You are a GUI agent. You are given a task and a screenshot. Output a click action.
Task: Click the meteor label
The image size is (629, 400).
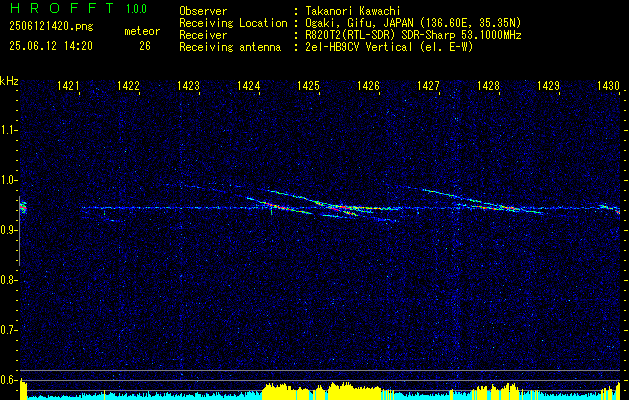click(142, 31)
